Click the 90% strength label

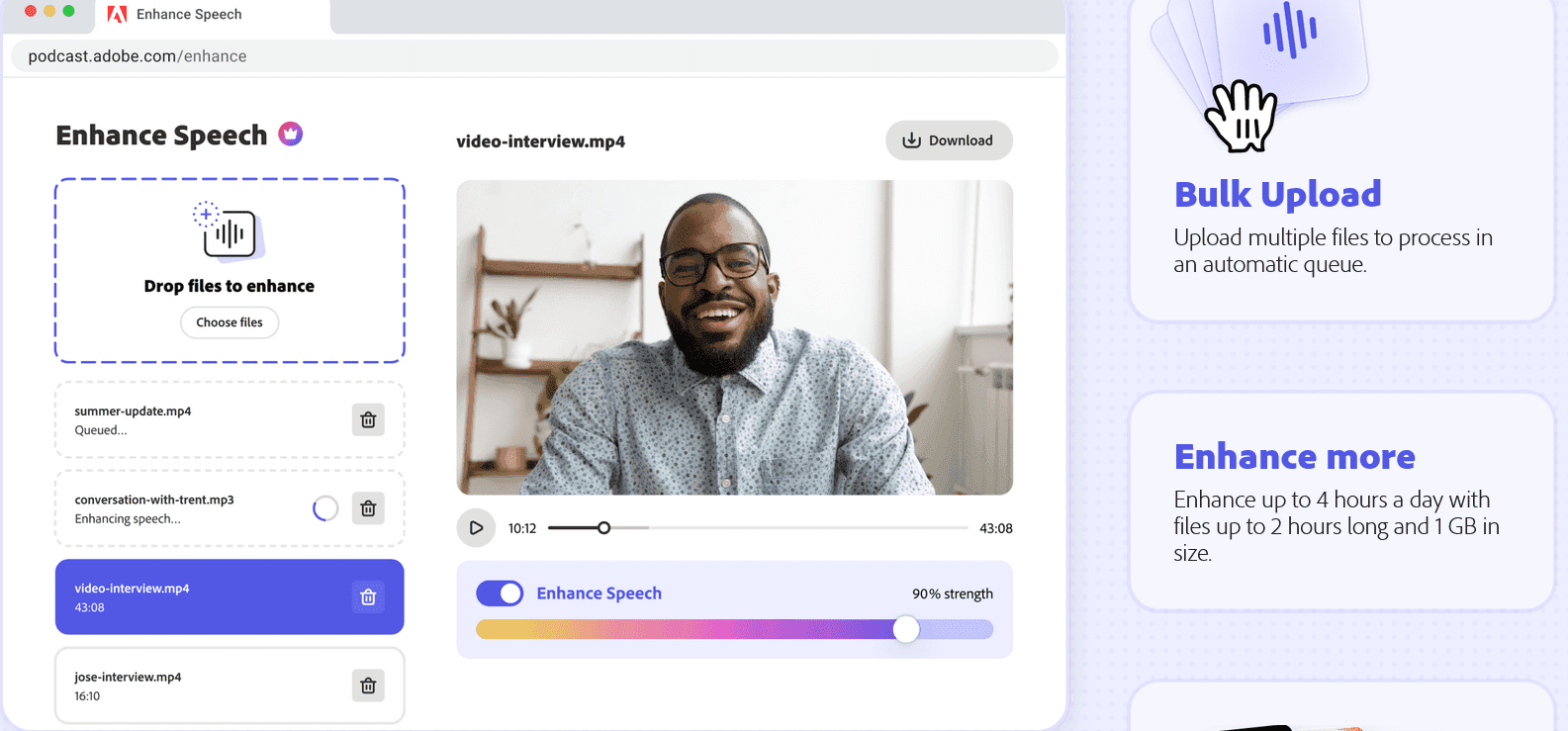click(953, 594)
